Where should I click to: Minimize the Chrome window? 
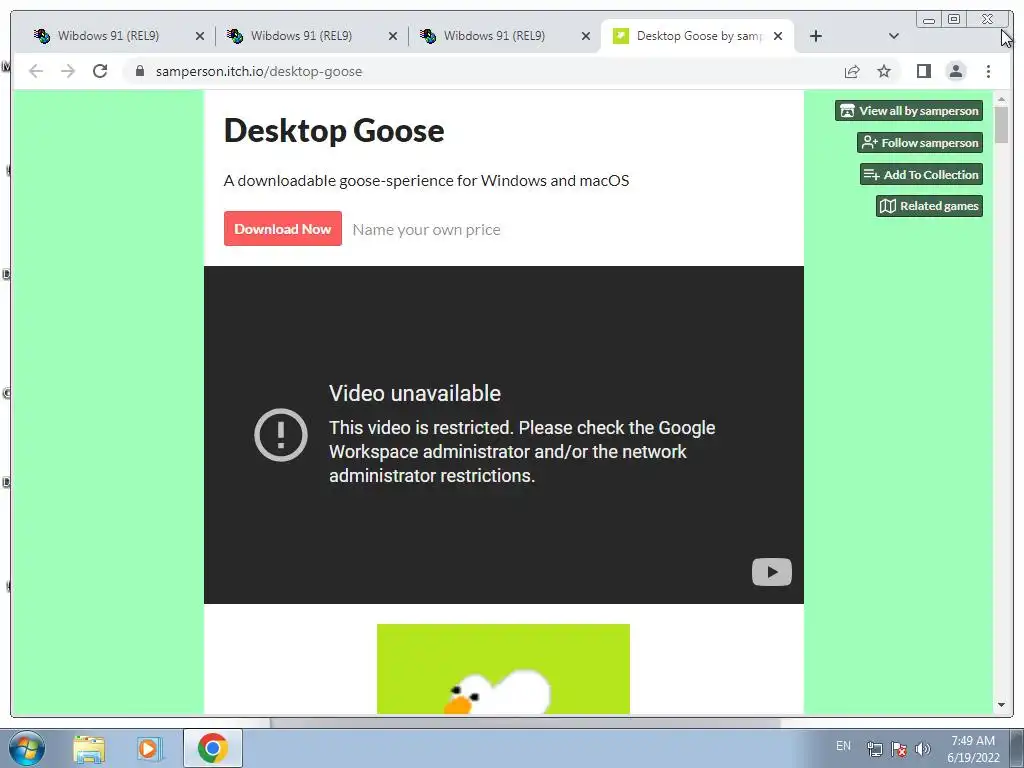(x=929, y=20)
